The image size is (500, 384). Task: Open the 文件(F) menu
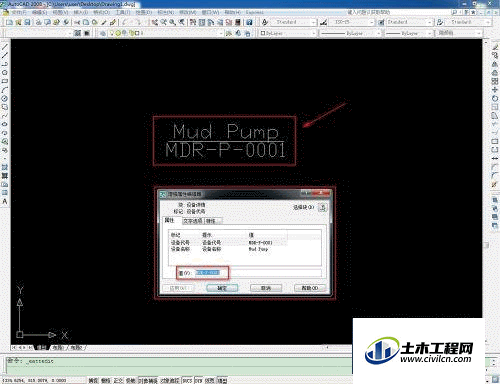[19, 12]
